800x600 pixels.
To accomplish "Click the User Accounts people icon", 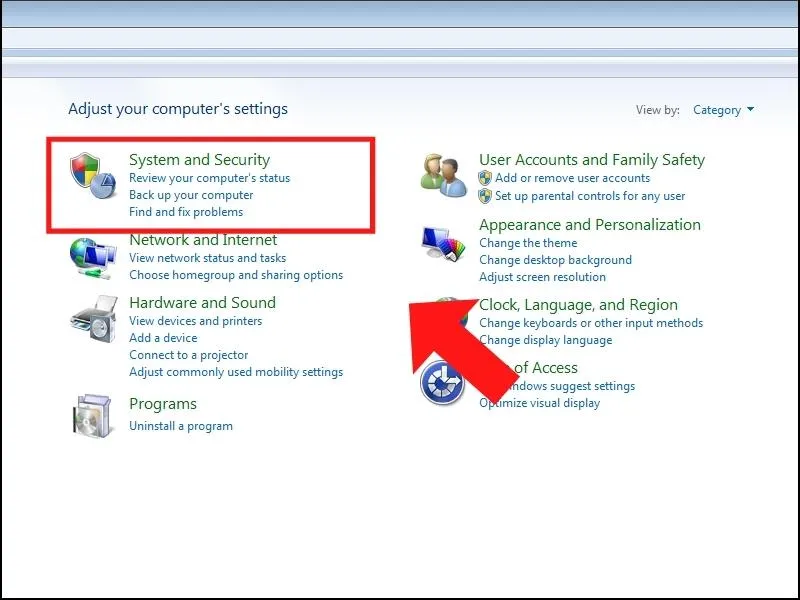I will click(x=444, y=176).
